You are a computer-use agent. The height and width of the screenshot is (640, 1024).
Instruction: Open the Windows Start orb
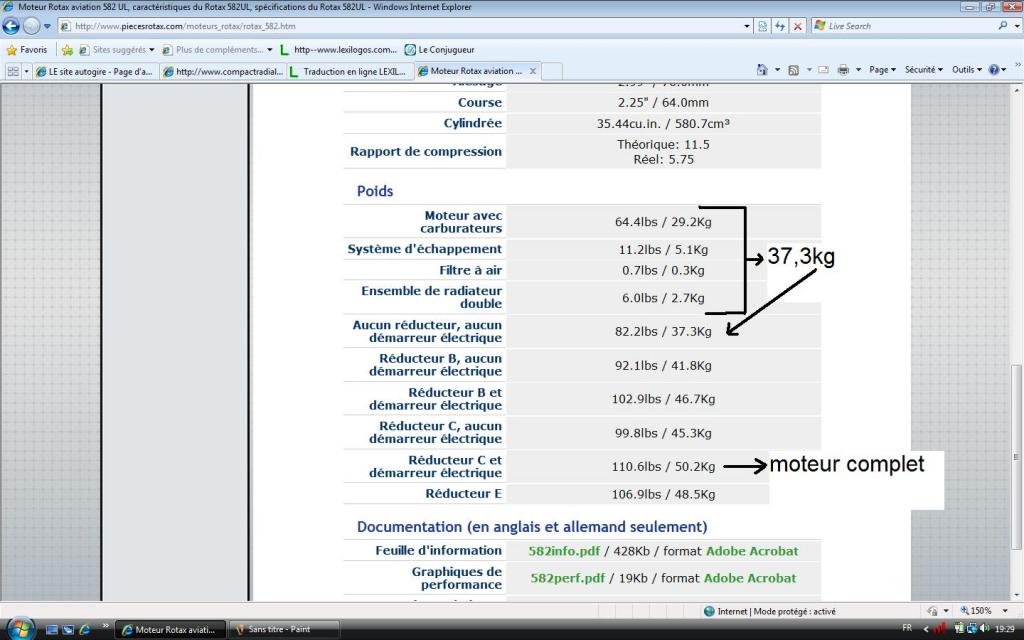click(20, 628)
